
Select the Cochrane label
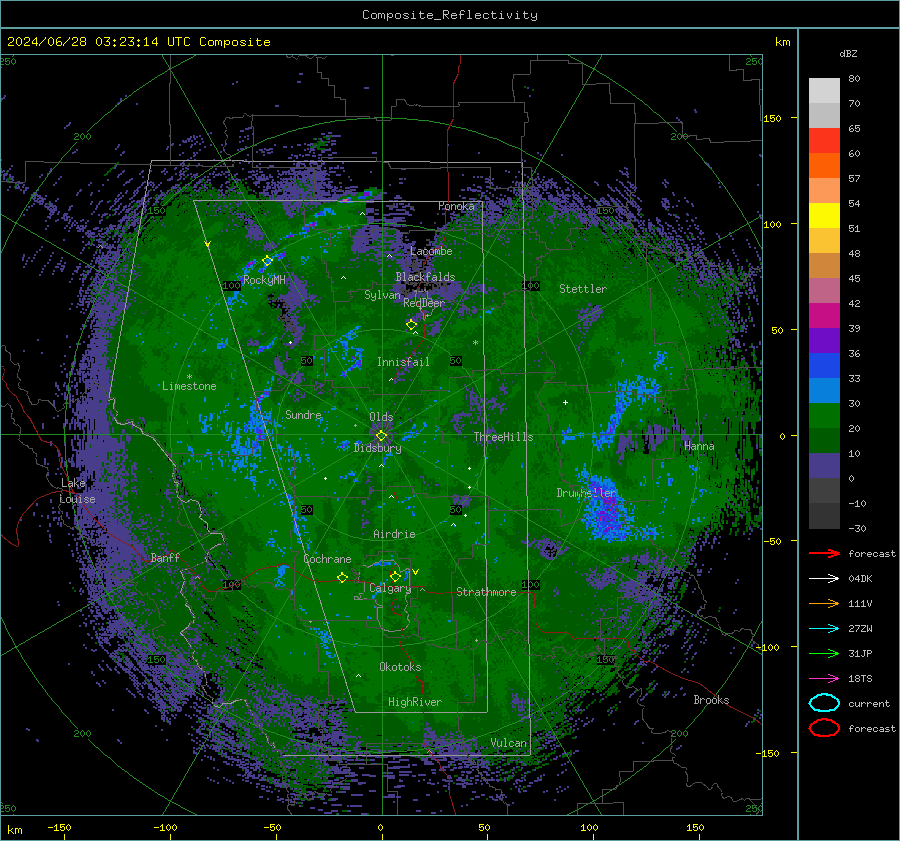(327, 559)
